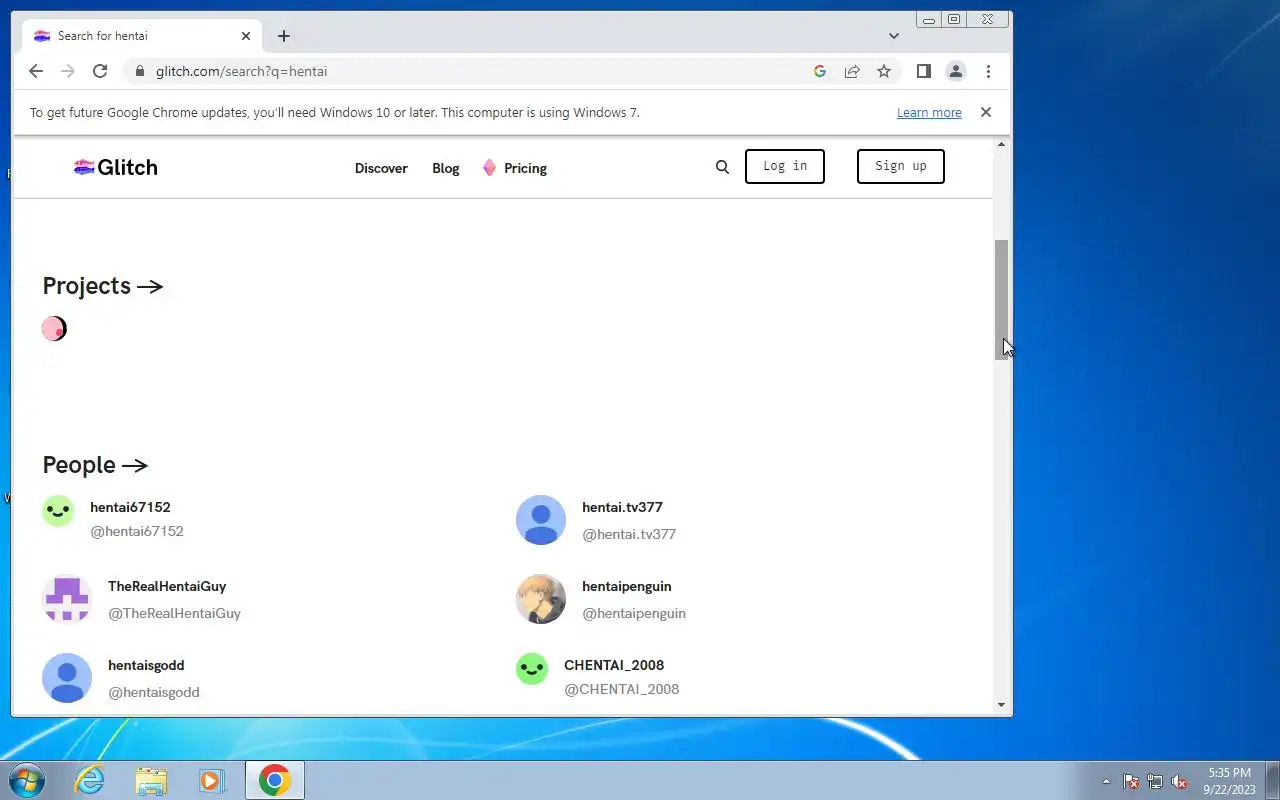Click the @hentaisgodd handle text
1280x800 pixels.
(x=154, y=692)
